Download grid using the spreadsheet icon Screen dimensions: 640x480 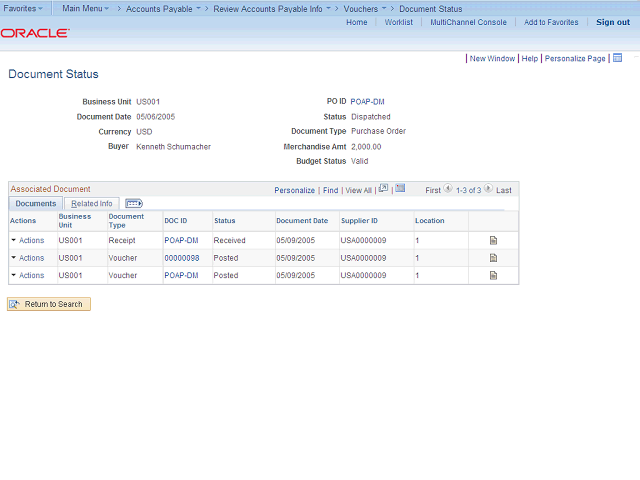click(x=400, y=189)
